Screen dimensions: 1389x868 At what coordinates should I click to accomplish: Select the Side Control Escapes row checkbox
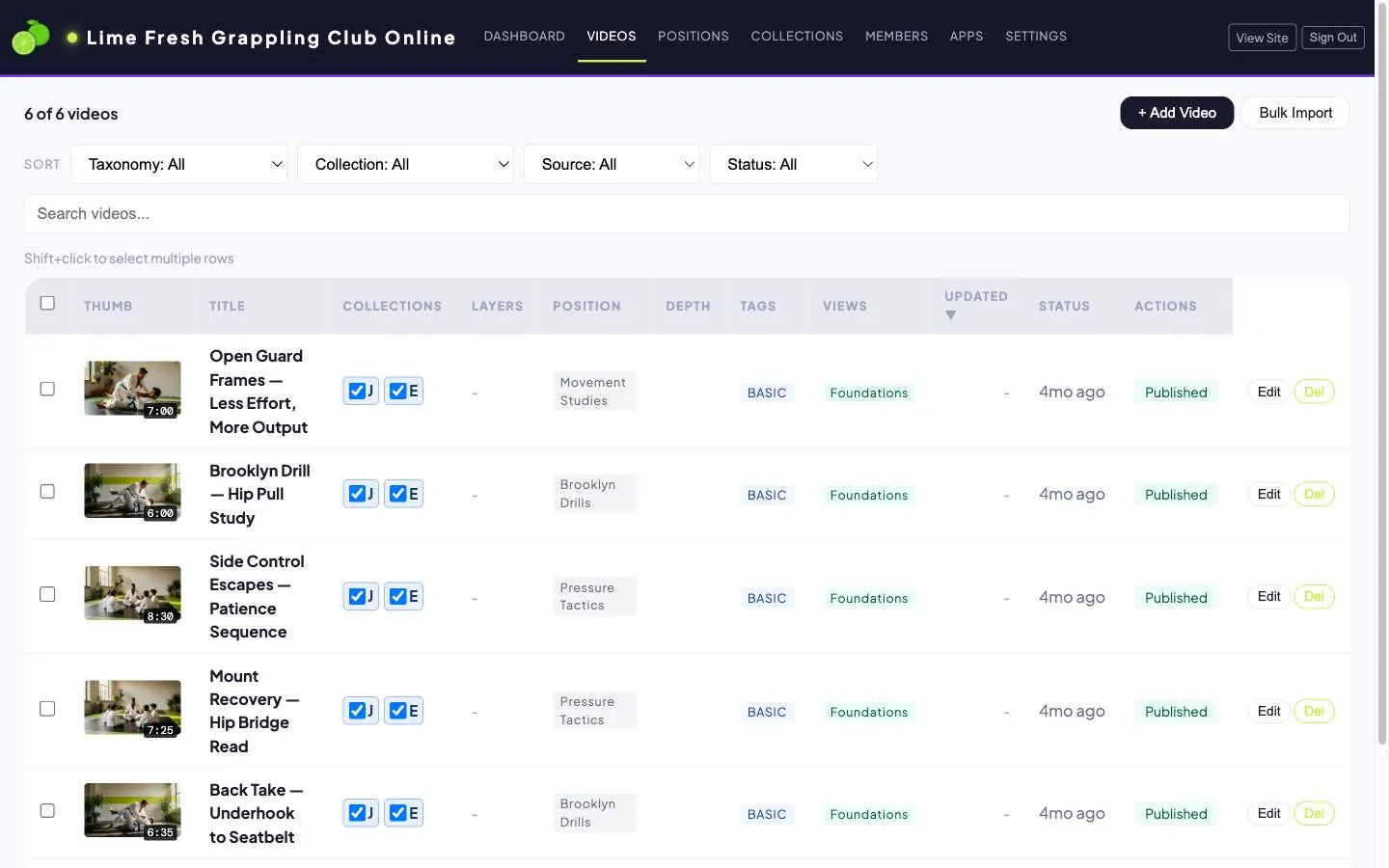47,594
